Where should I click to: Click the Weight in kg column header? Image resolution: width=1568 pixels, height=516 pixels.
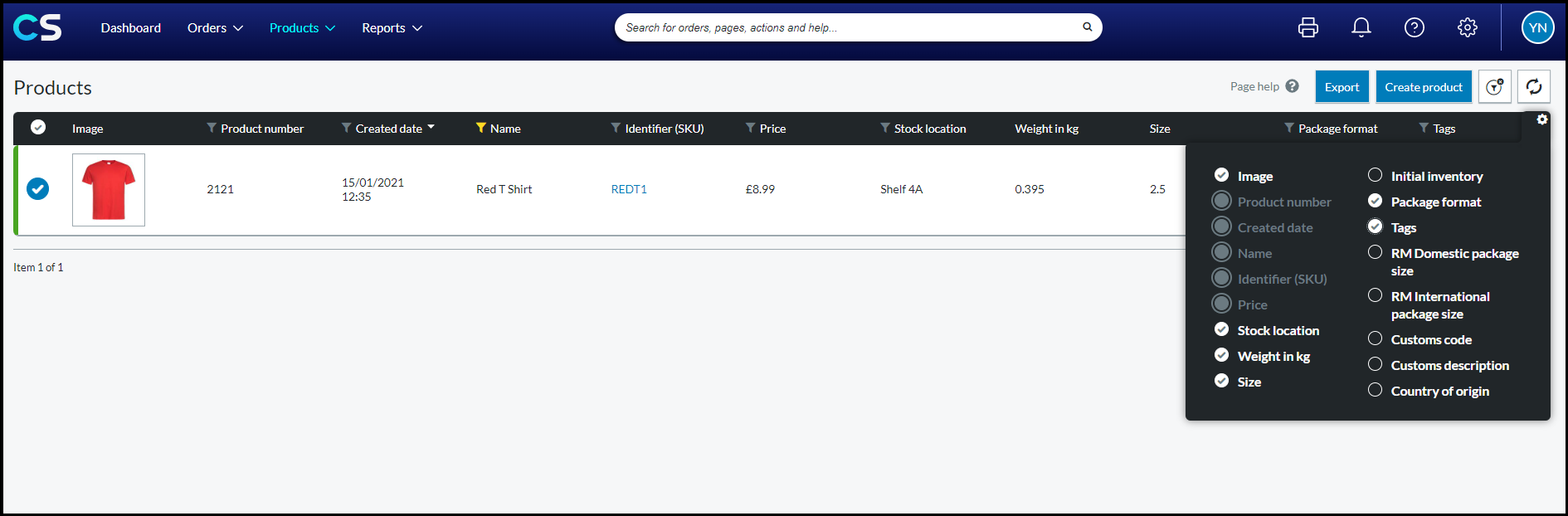click(x=1047, y=129)
